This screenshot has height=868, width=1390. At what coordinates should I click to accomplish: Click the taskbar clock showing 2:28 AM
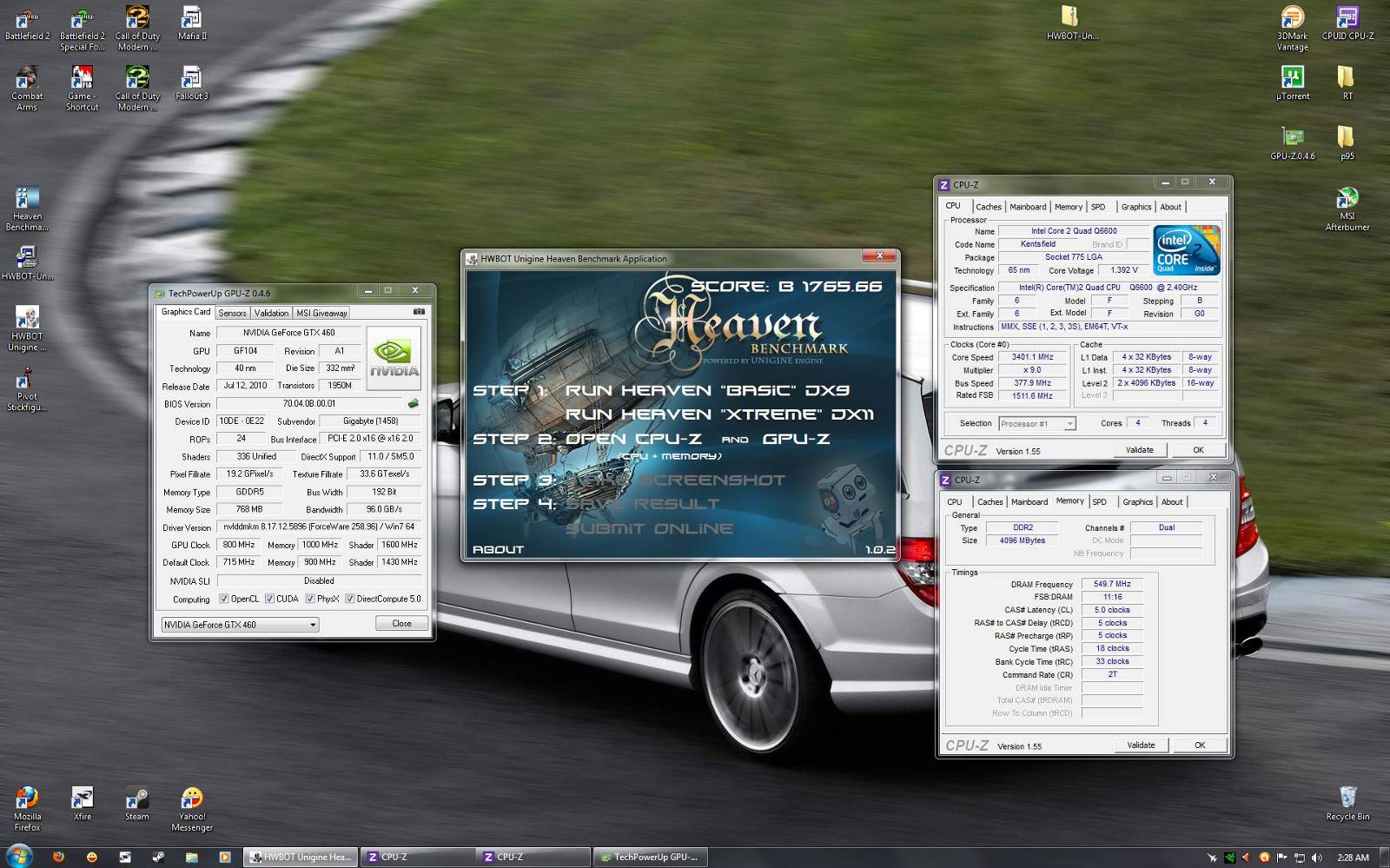(1353, 858)
